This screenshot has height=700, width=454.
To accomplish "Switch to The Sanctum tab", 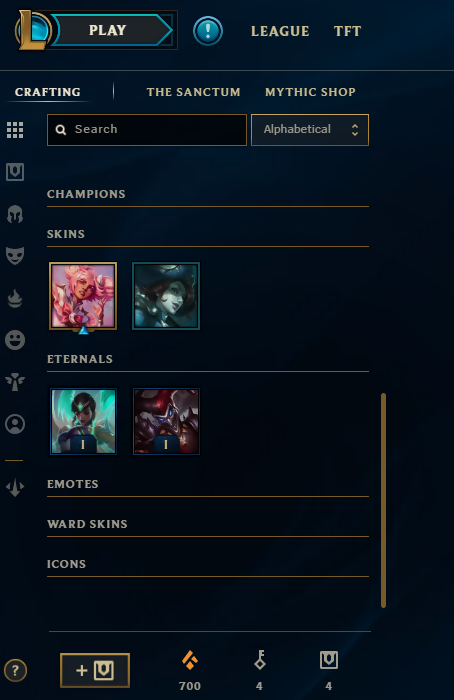I will pos(193,92).
